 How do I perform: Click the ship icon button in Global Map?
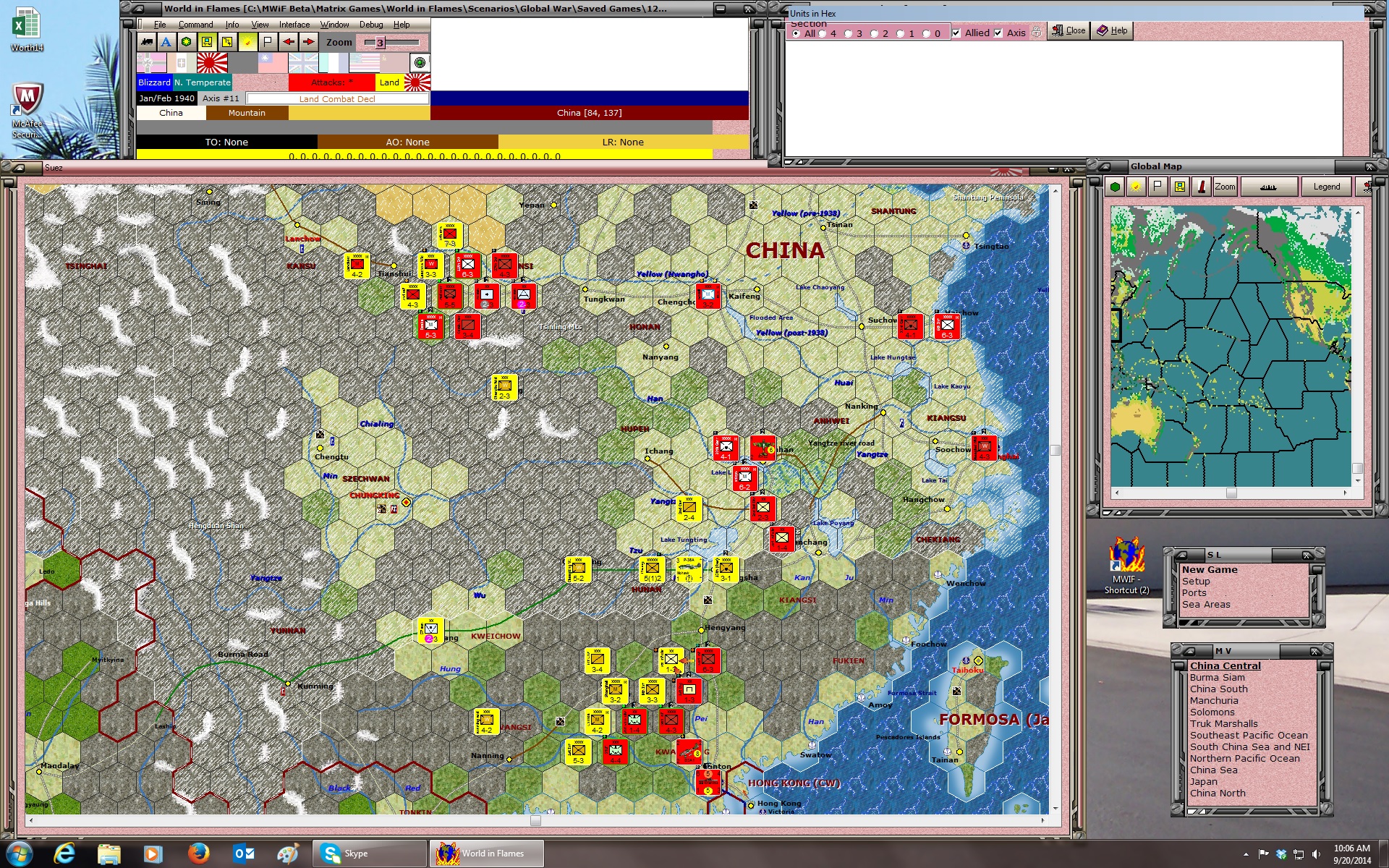click(1267, 187)
